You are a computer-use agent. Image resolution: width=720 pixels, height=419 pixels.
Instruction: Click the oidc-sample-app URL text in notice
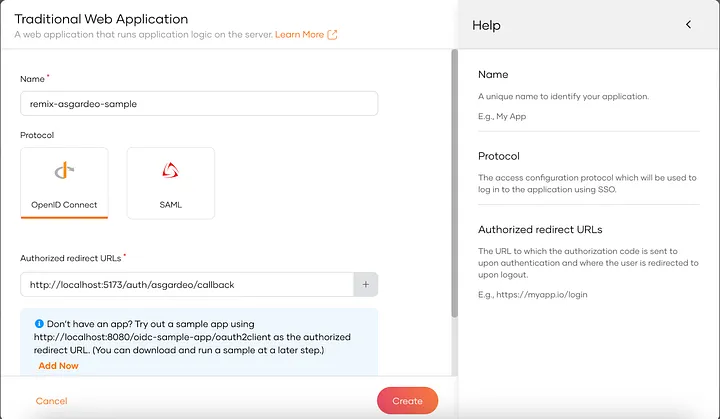(x=152, y=337)
